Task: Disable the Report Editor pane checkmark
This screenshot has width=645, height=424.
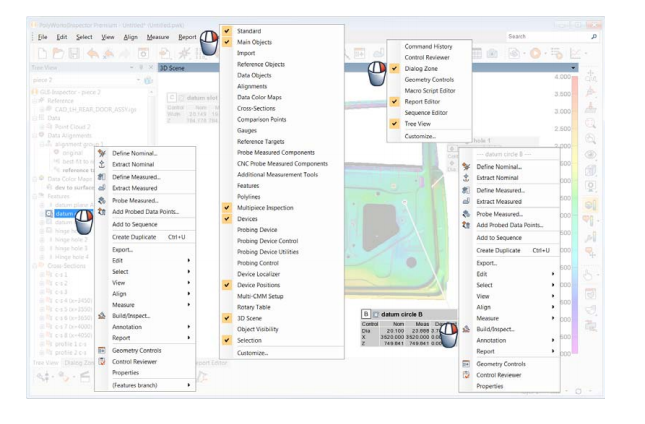Action: [x=395, y=102]
